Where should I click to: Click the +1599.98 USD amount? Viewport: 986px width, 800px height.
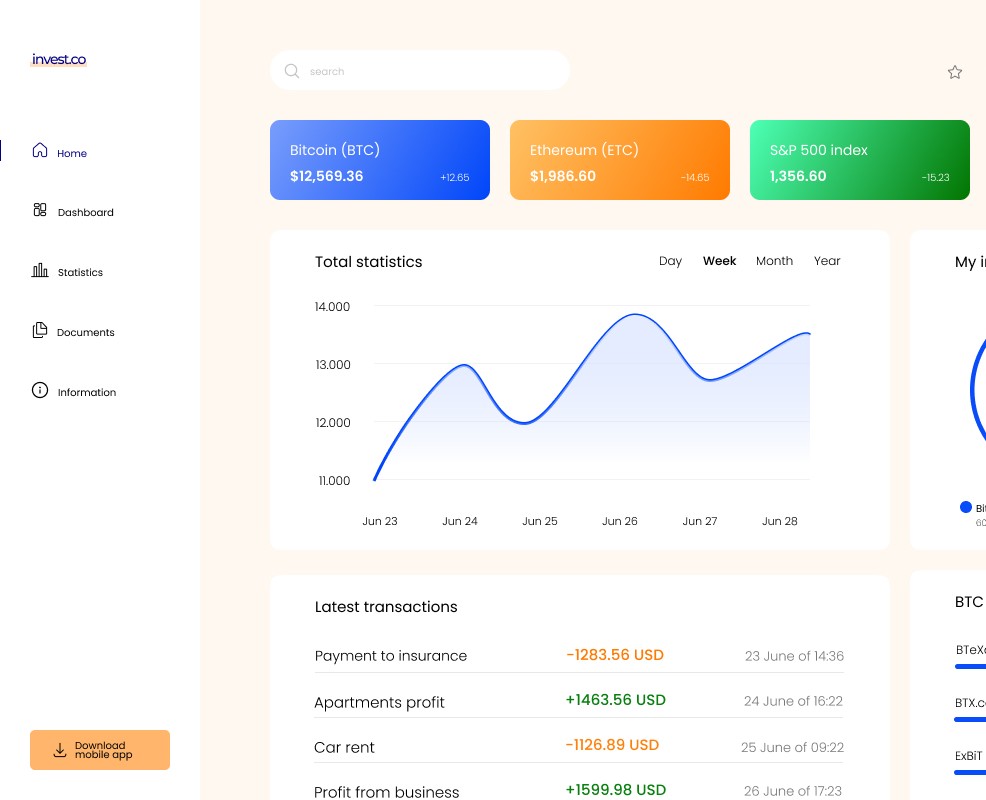coord(616,790)
